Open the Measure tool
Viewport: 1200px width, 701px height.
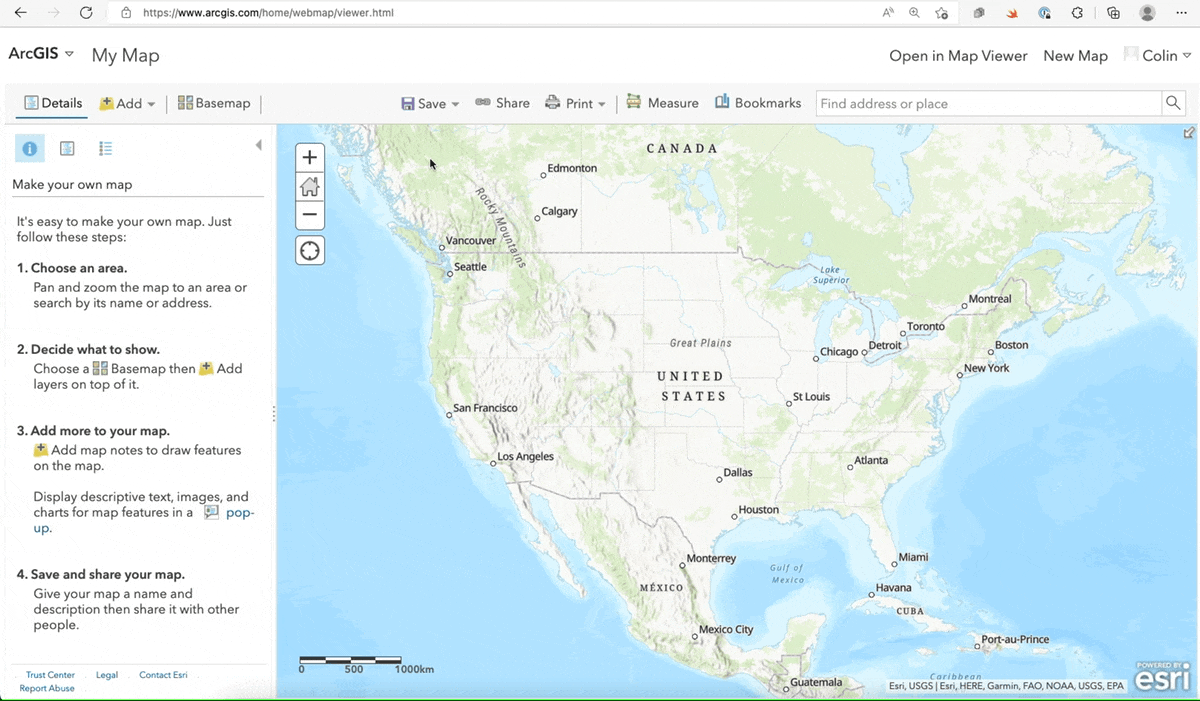pos(662,103)
